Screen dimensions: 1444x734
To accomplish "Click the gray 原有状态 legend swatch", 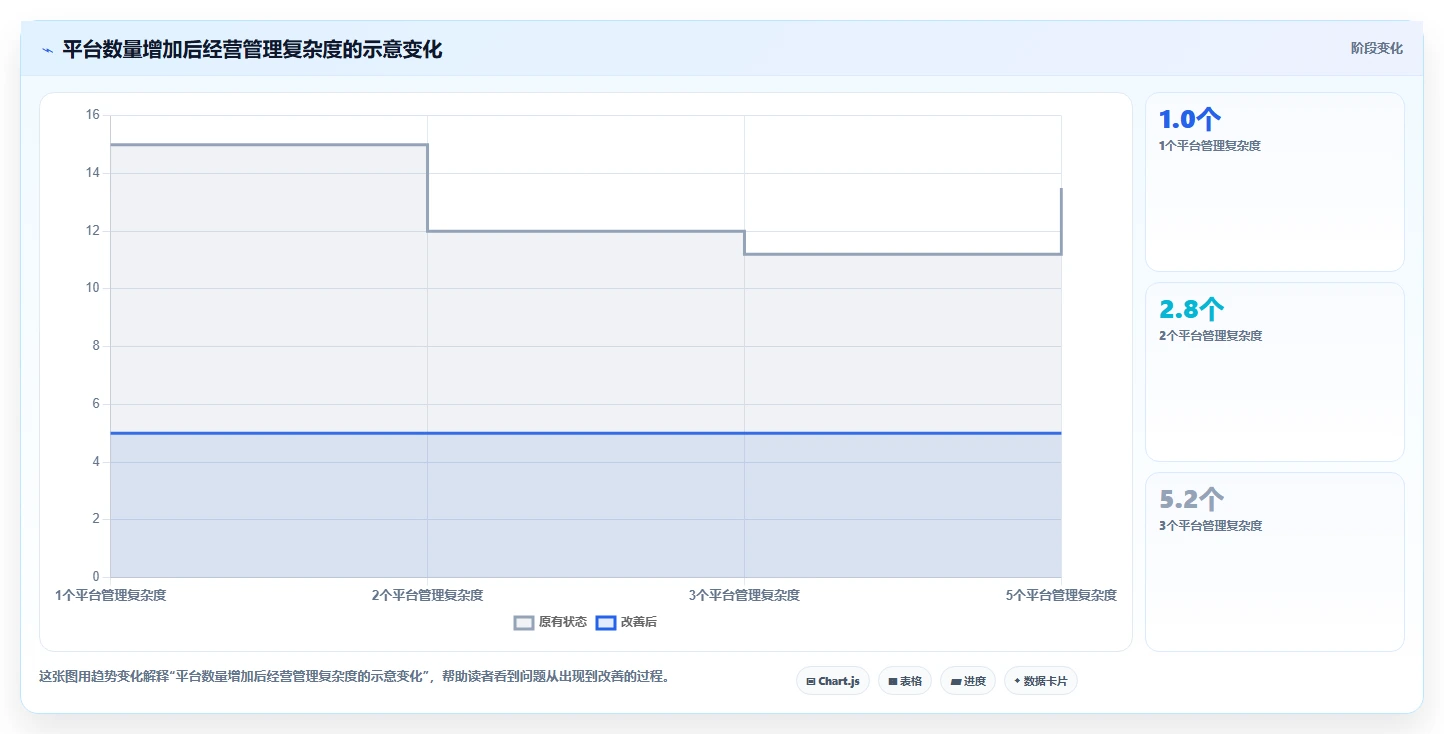I will (x=524, y=622).
